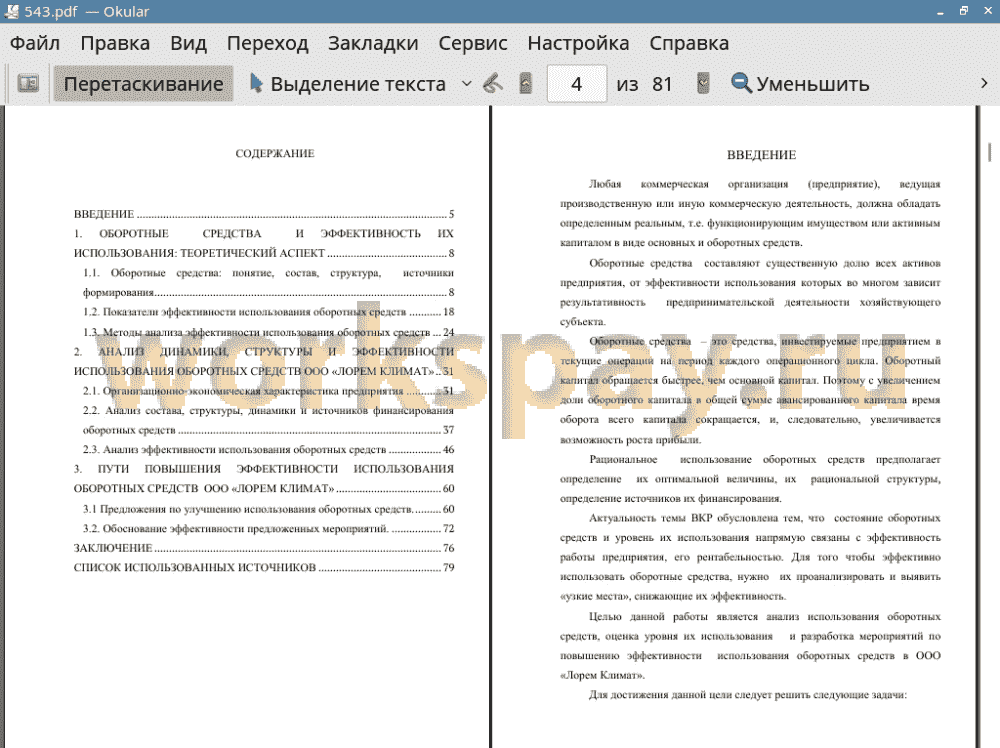Image resolution: width=1000 pixels, height=748 pixels.
Task: Click the page number field showing 4
Action: tap(577, 84)
